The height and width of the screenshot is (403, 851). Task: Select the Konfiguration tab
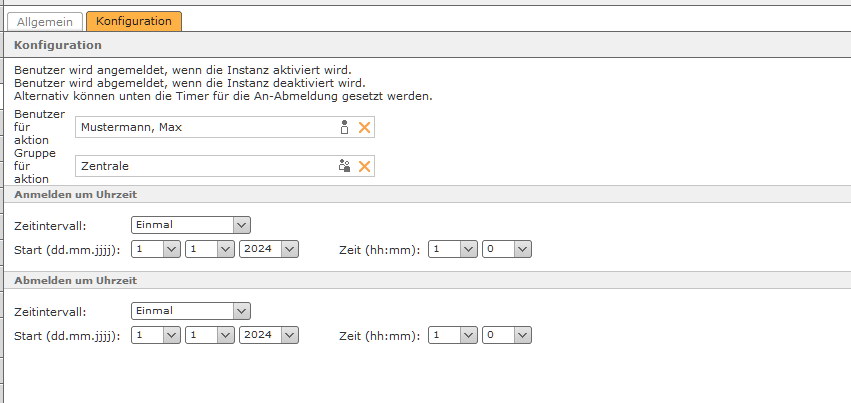134,21
